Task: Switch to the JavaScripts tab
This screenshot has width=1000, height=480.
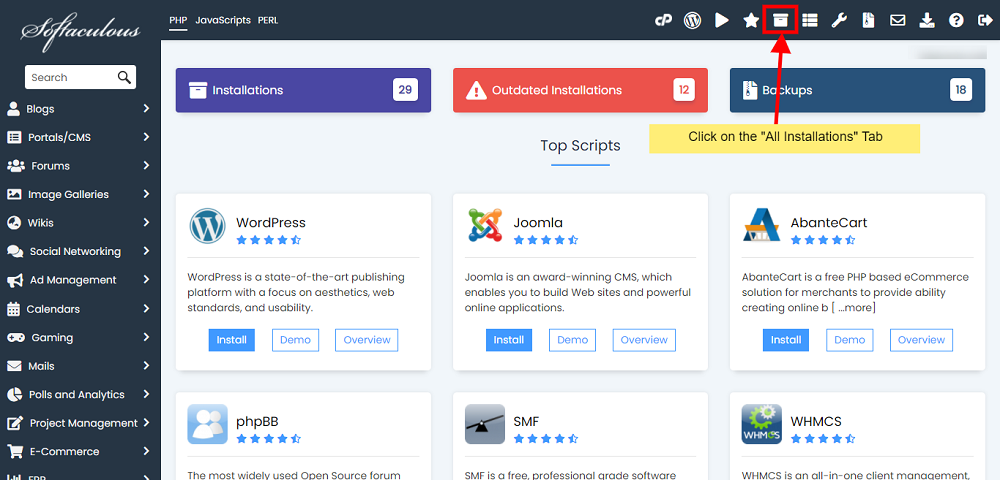Action: 223,20
